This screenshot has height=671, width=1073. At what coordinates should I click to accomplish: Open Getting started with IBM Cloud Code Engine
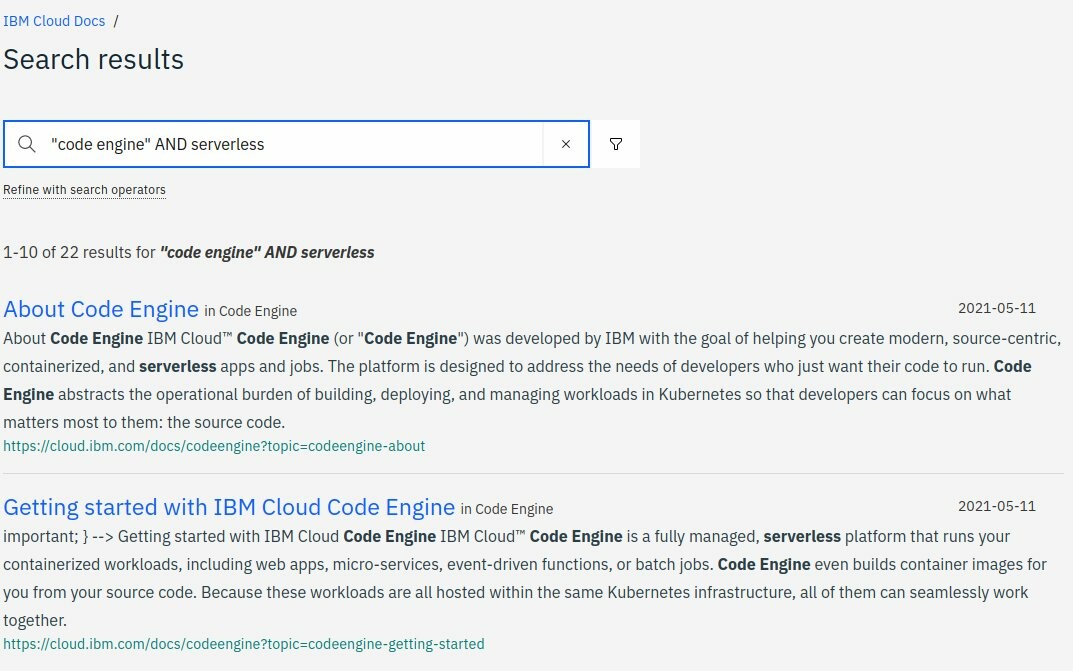pyautogui.click(x=229, y=507)
